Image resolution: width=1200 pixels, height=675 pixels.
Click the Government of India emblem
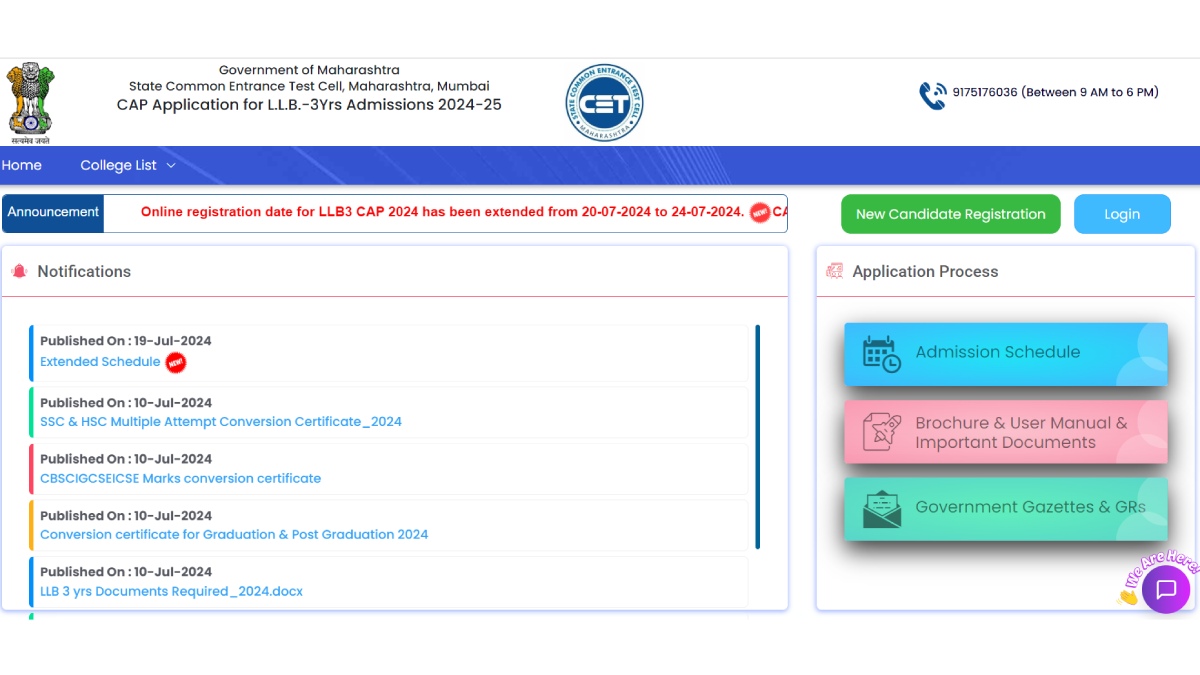(30, 103)
